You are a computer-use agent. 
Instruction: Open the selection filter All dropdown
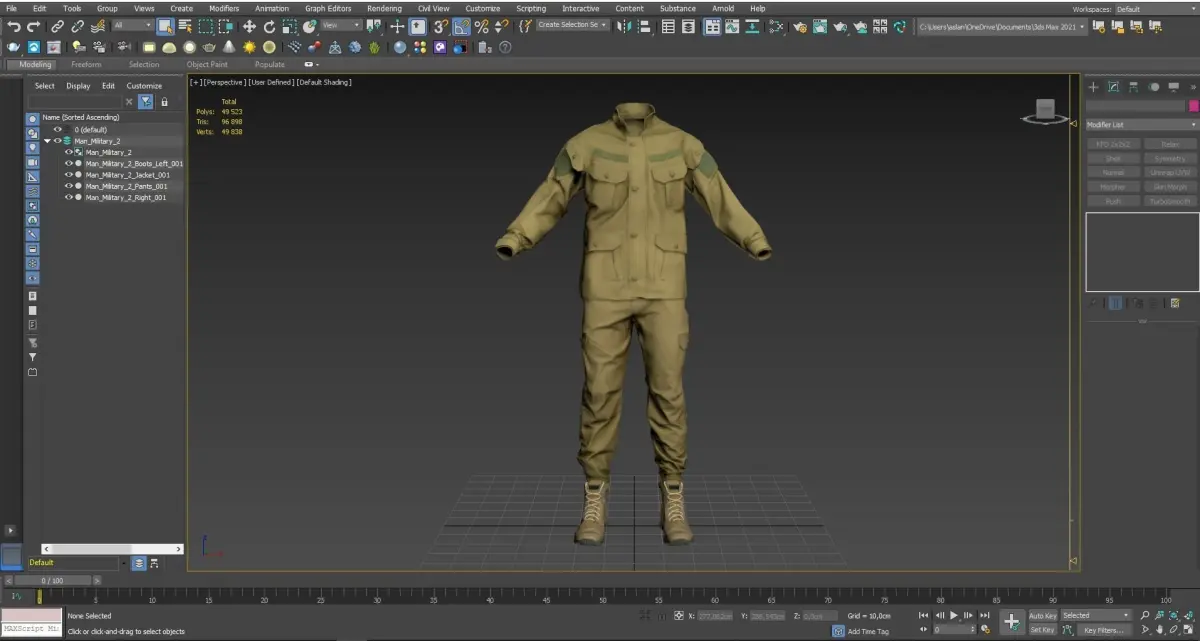[x=132, y=26]
